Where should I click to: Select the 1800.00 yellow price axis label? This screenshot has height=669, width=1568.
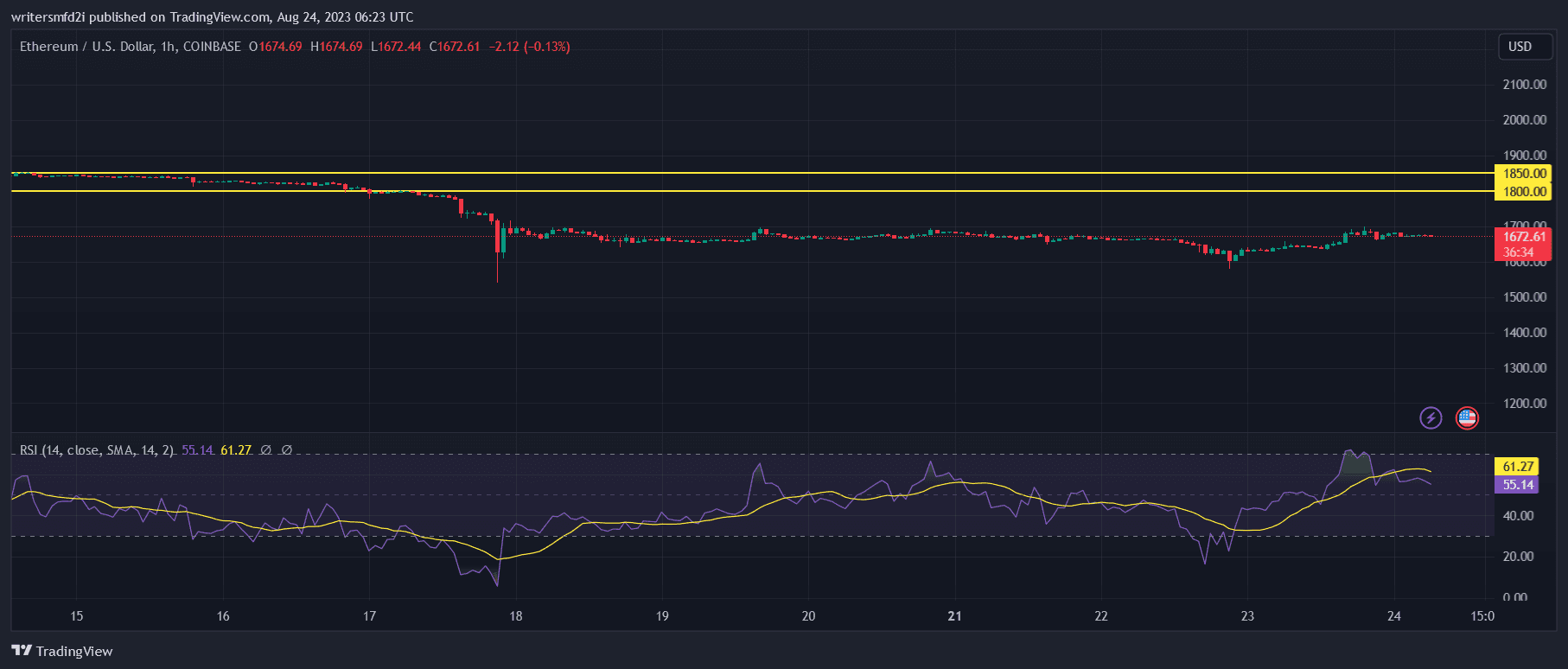coord(1524,192)
